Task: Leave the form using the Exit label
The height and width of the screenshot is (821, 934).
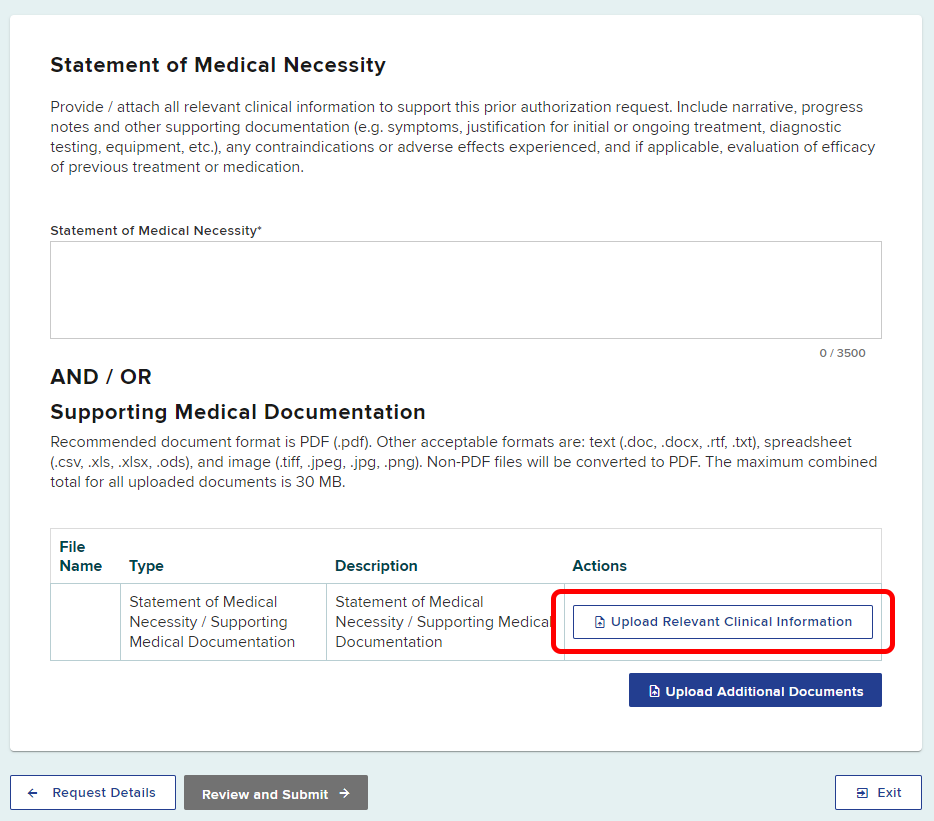Action: pyautogui.click(x=889, y=793)
